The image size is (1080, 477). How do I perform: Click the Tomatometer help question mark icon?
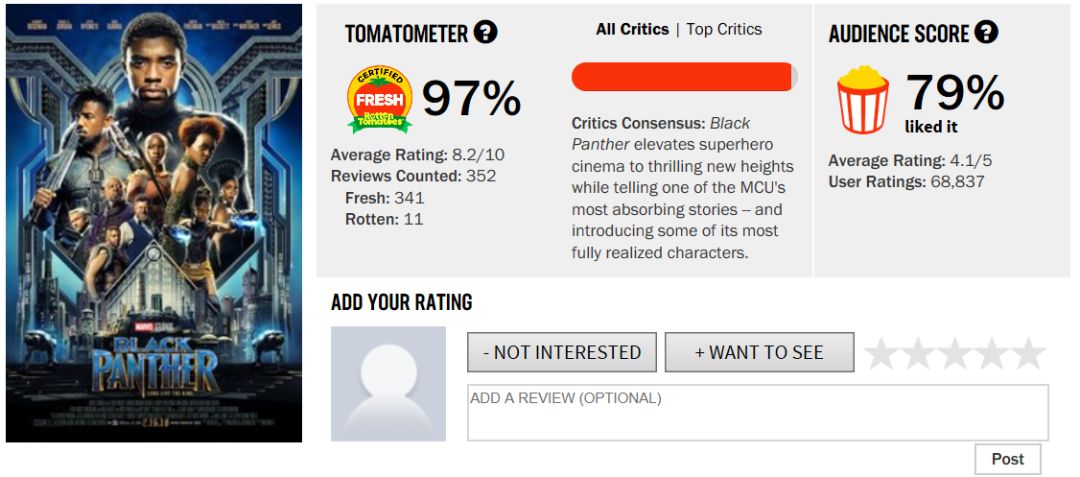click(x=485, y=33)
